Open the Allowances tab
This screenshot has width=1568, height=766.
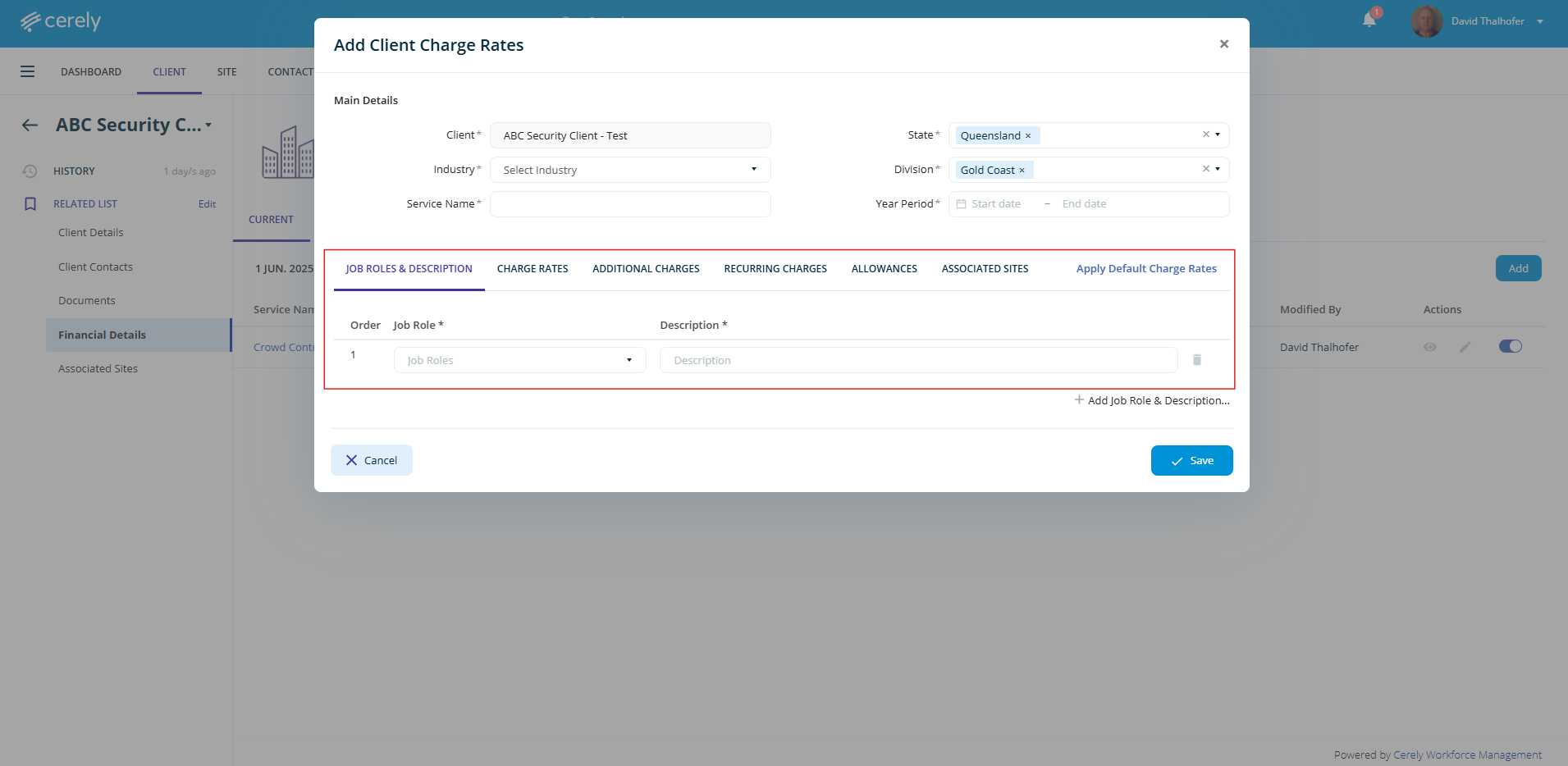884,269
